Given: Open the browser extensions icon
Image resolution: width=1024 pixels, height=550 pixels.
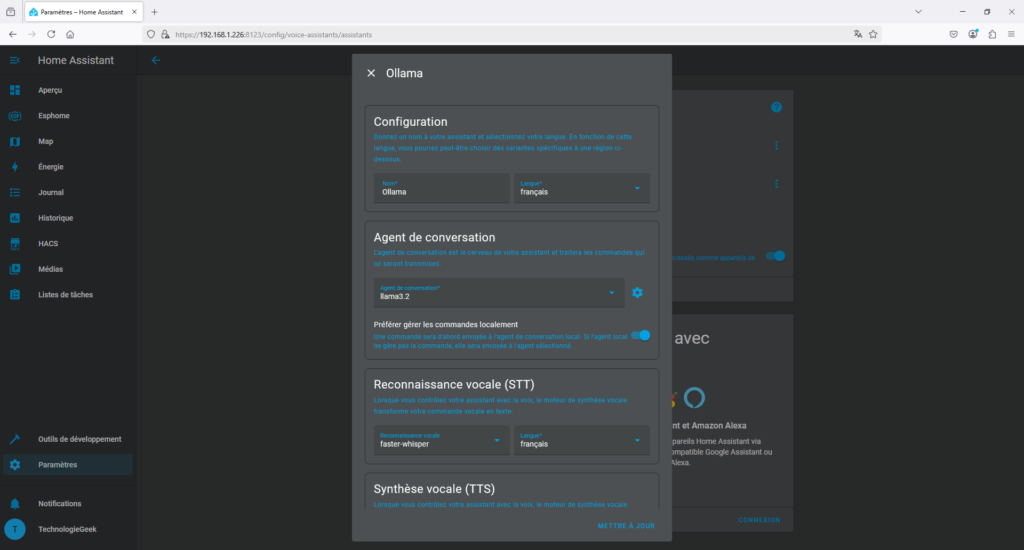Looking at the screenshot, I should tap(992, 34).
